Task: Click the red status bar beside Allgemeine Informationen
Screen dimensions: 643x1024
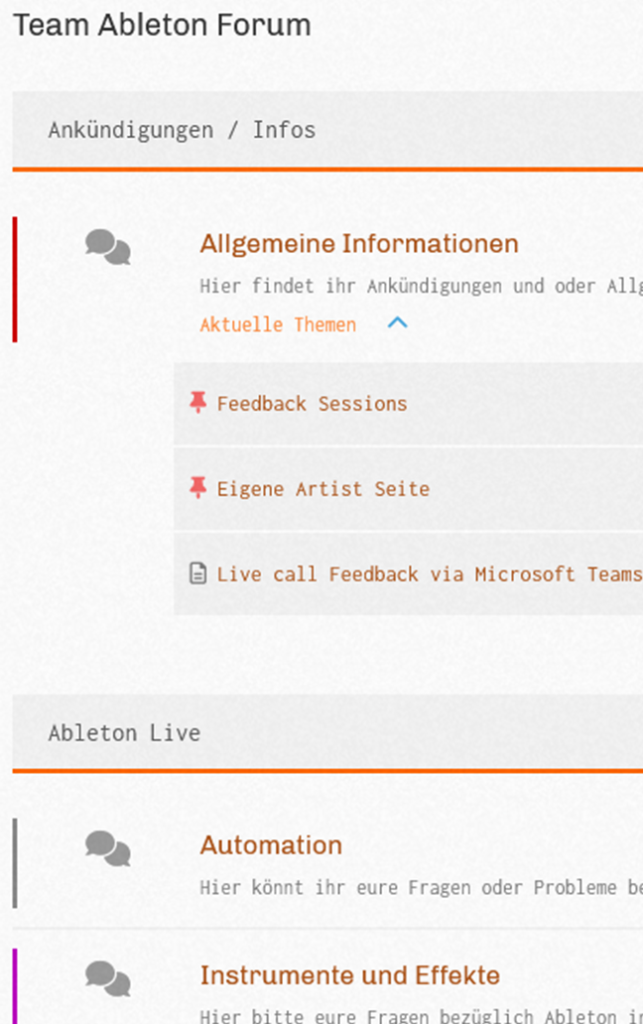Action: pyautogui.click(x=15, y=280)
